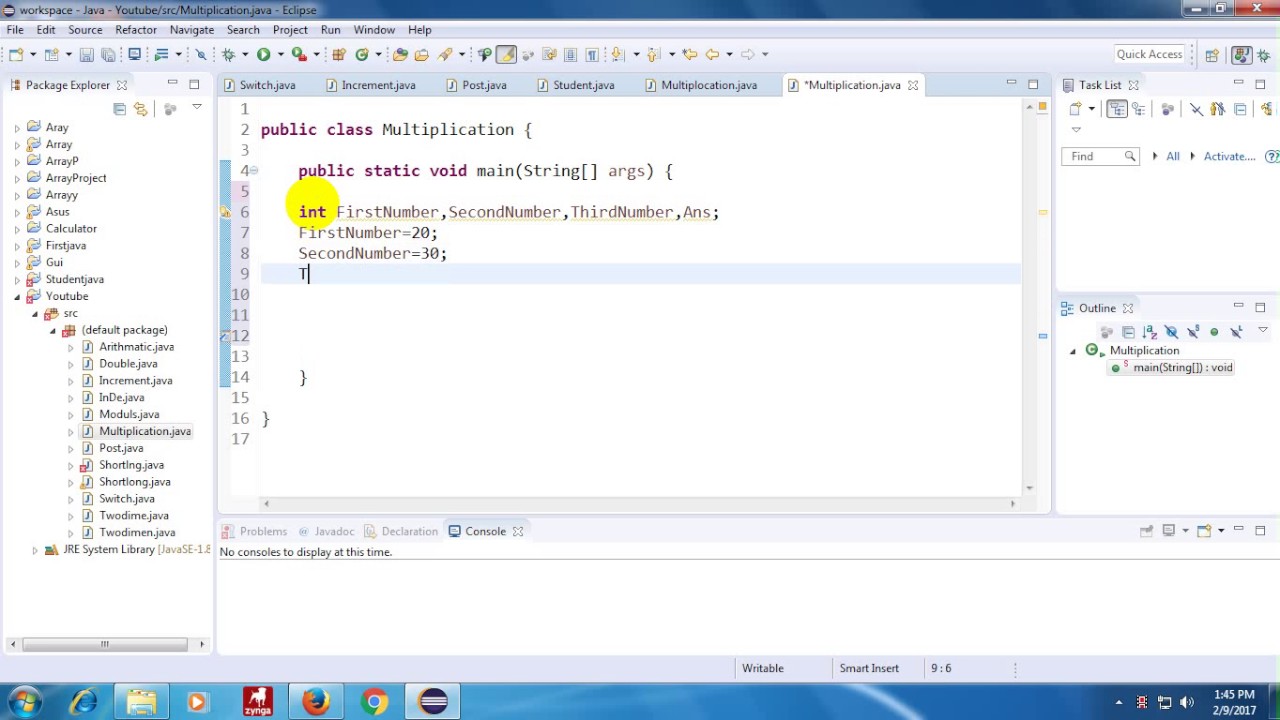Image resolution: width=1280 pixels, height=720 pixels.
Task: Open the Package Explorer view menu triangle
Action: coord(196,107)
